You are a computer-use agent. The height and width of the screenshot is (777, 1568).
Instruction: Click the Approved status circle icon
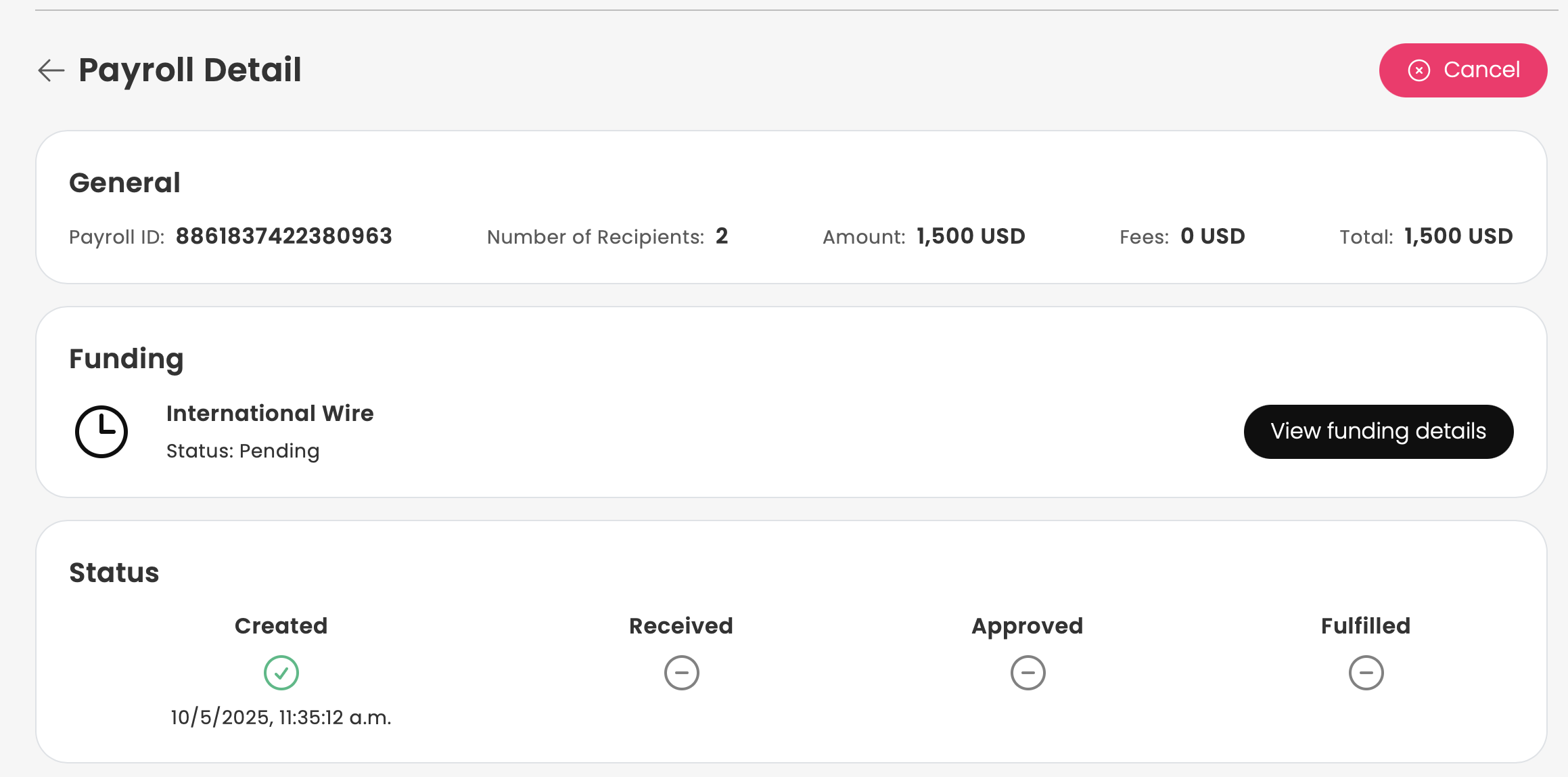click(x=1028, y=673)
